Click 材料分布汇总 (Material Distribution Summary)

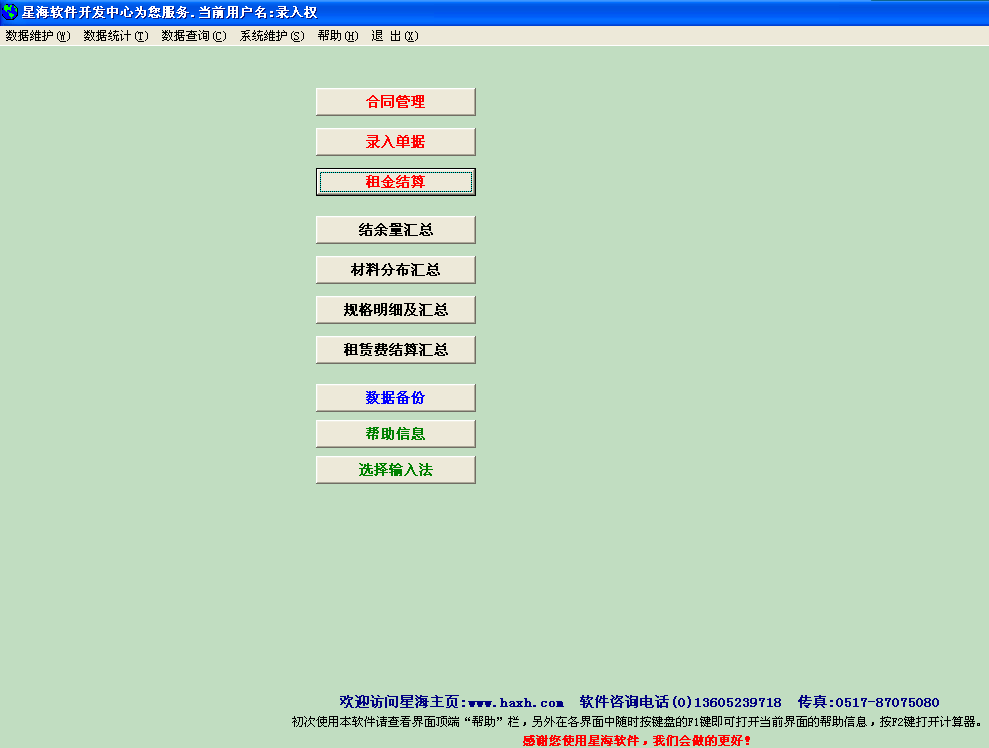point(395,269)
